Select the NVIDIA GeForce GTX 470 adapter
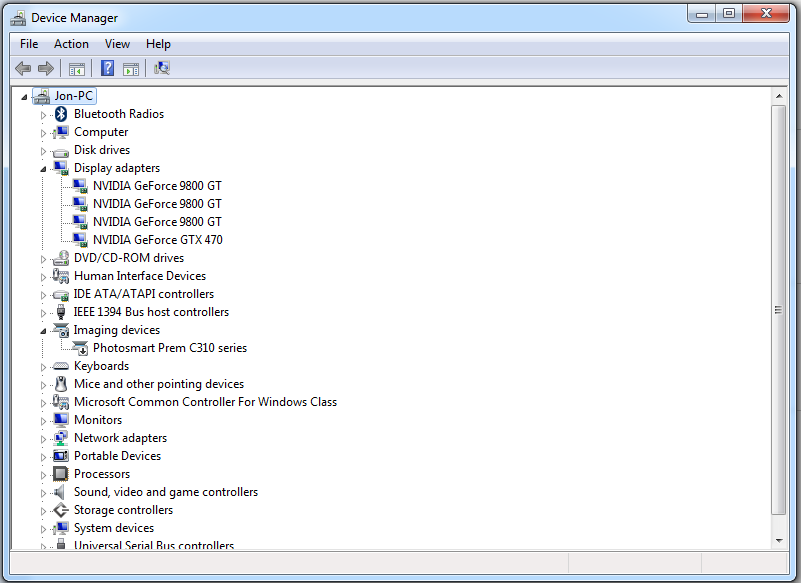This screenshot has height=583, width=801. [x=158, y=240]
